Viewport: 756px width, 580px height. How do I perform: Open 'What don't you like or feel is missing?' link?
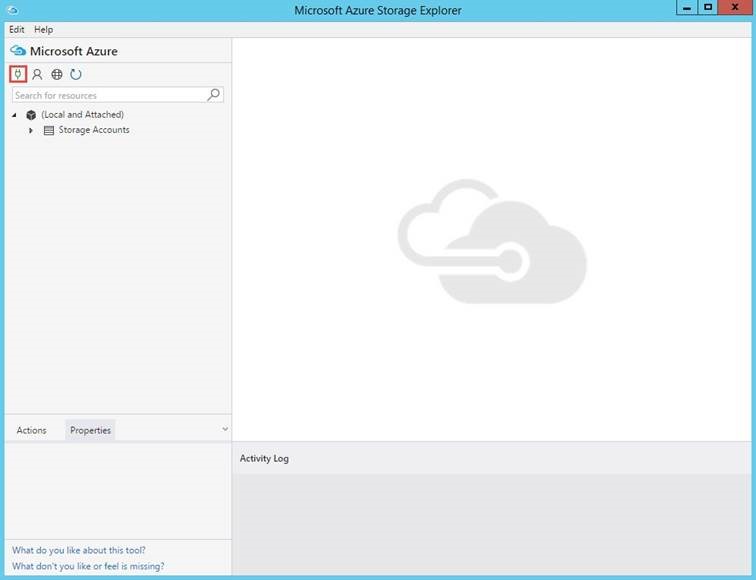[88, 566]
